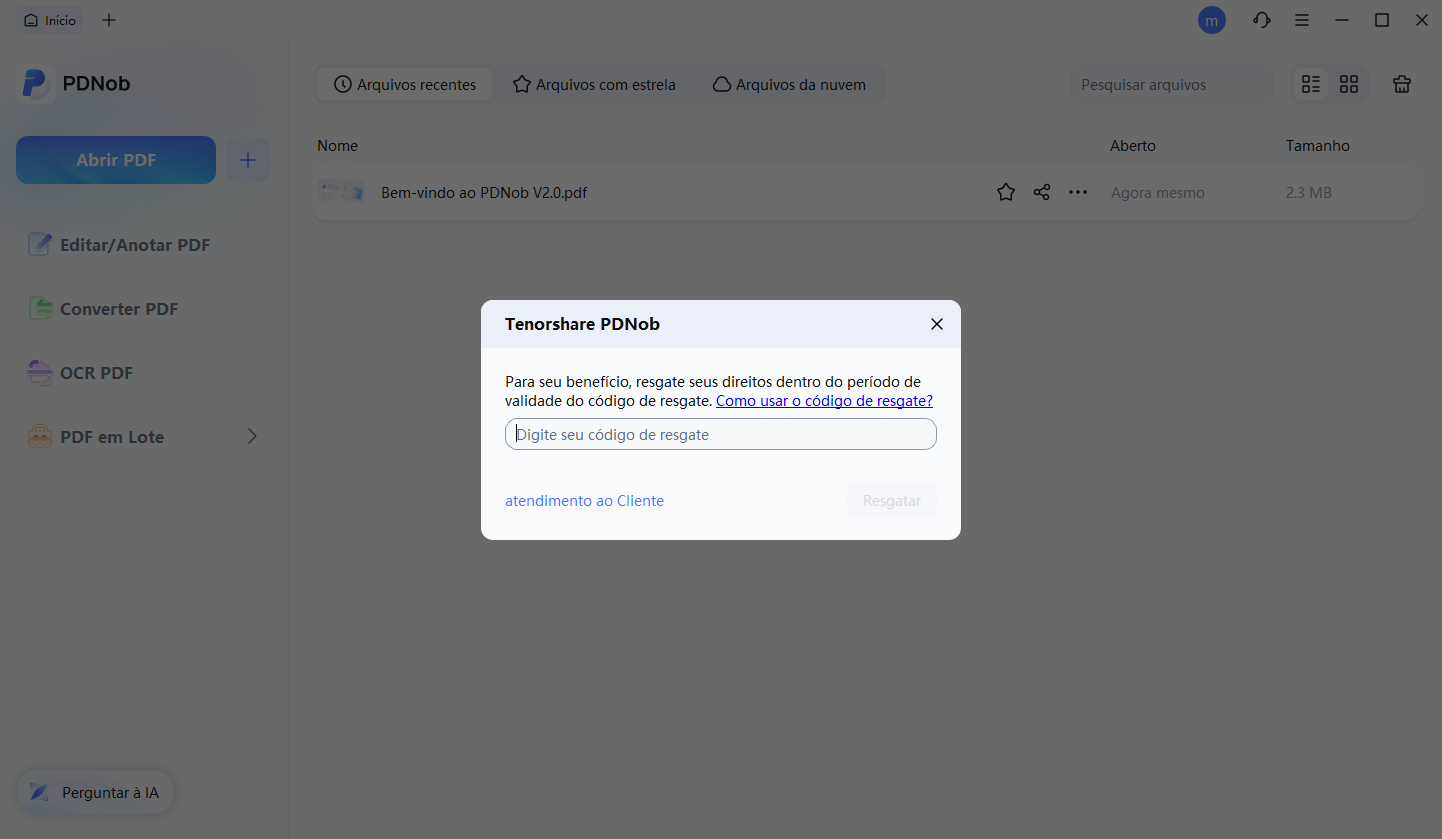
Task: Click the redemption code input field
Action: click(720, 435)
